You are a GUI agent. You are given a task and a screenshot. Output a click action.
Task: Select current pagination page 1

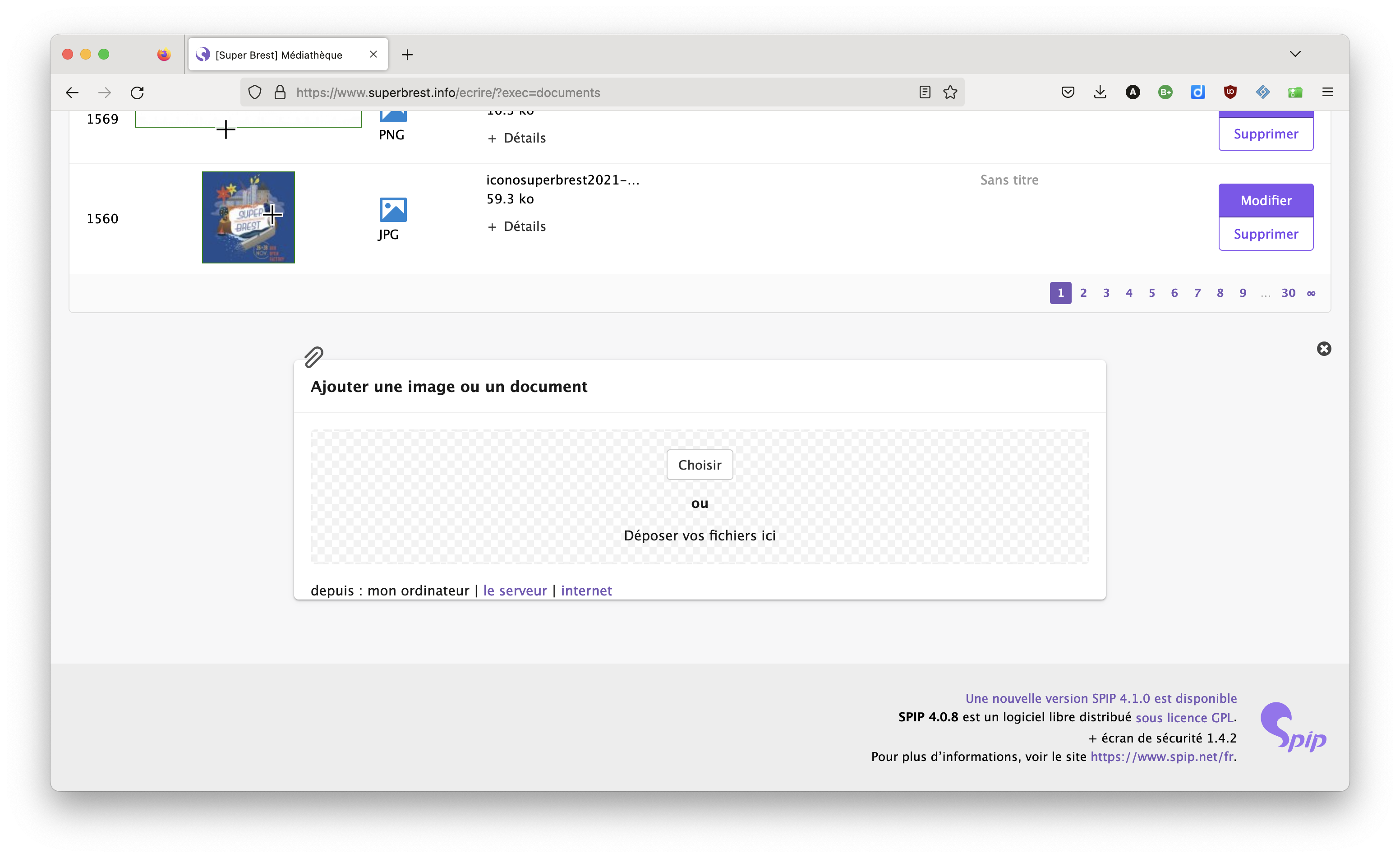point(1060,293)
